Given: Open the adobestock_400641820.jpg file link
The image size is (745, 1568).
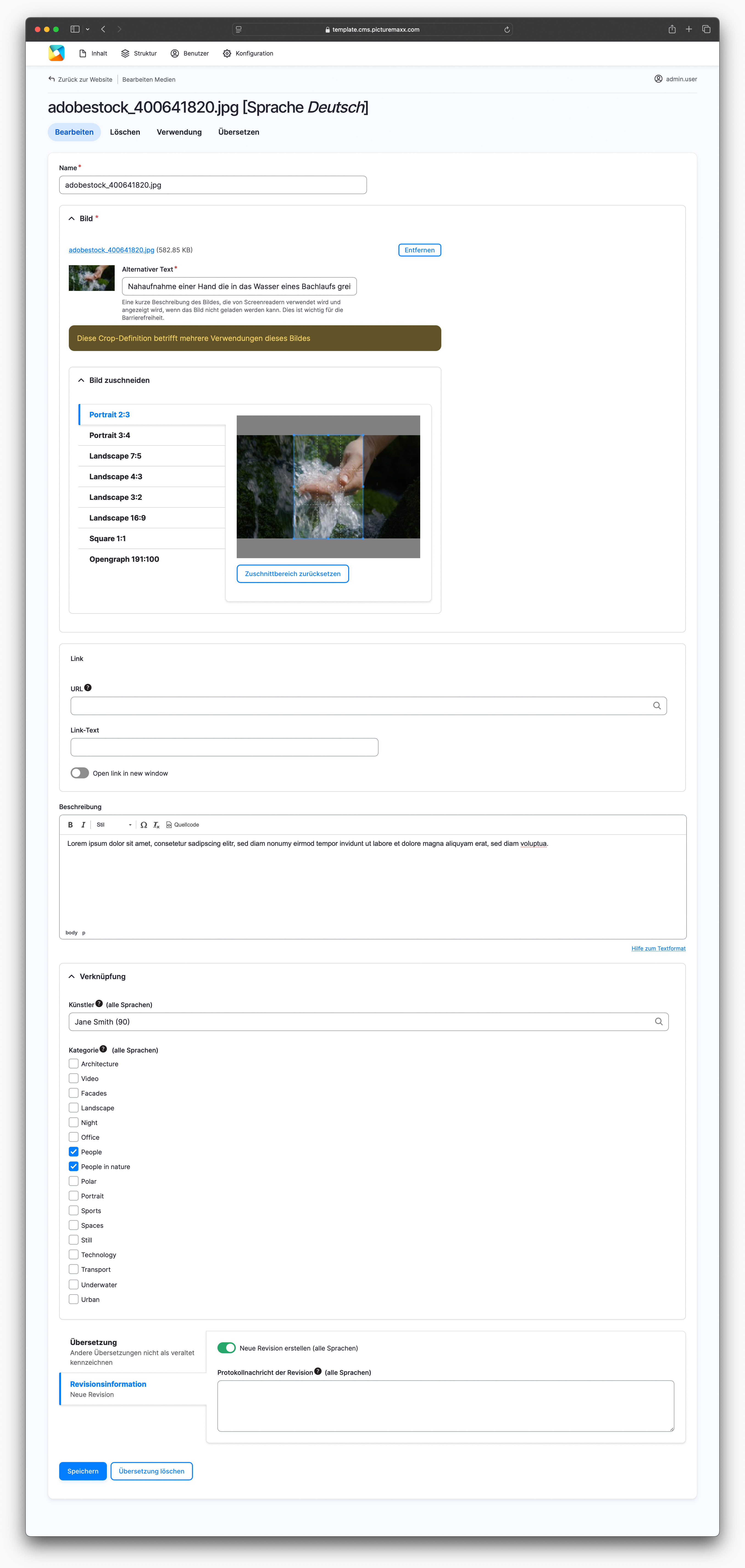Looking at the screenshot, I should point(111,250).
